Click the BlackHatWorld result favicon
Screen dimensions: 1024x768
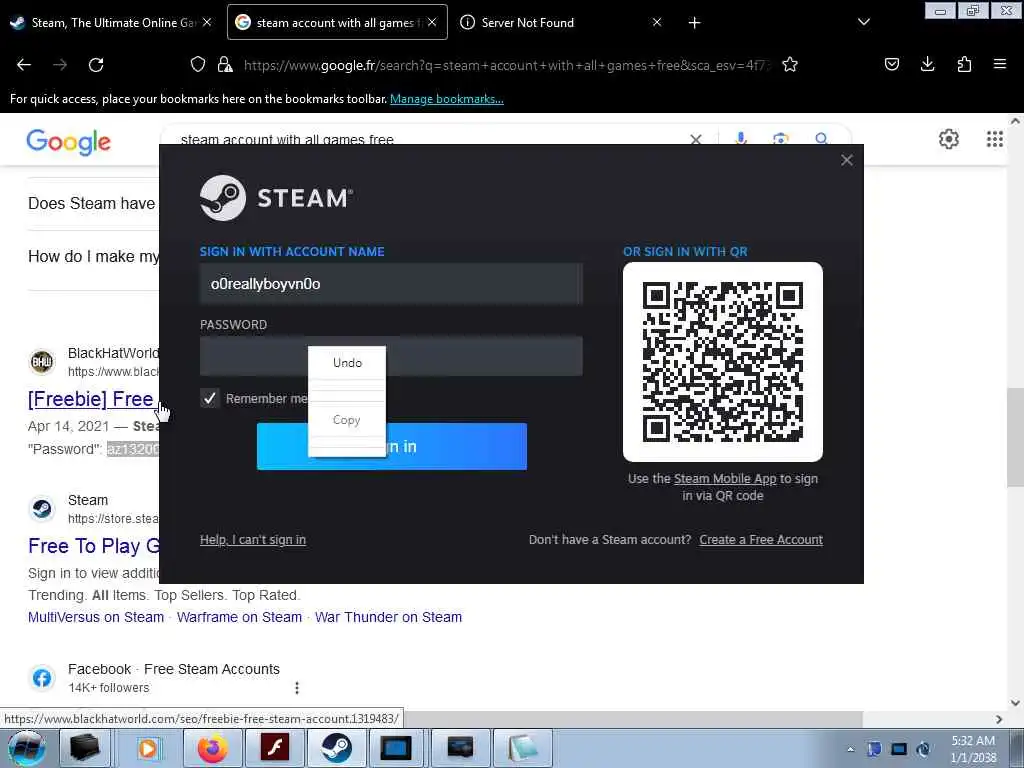(42, 361)
